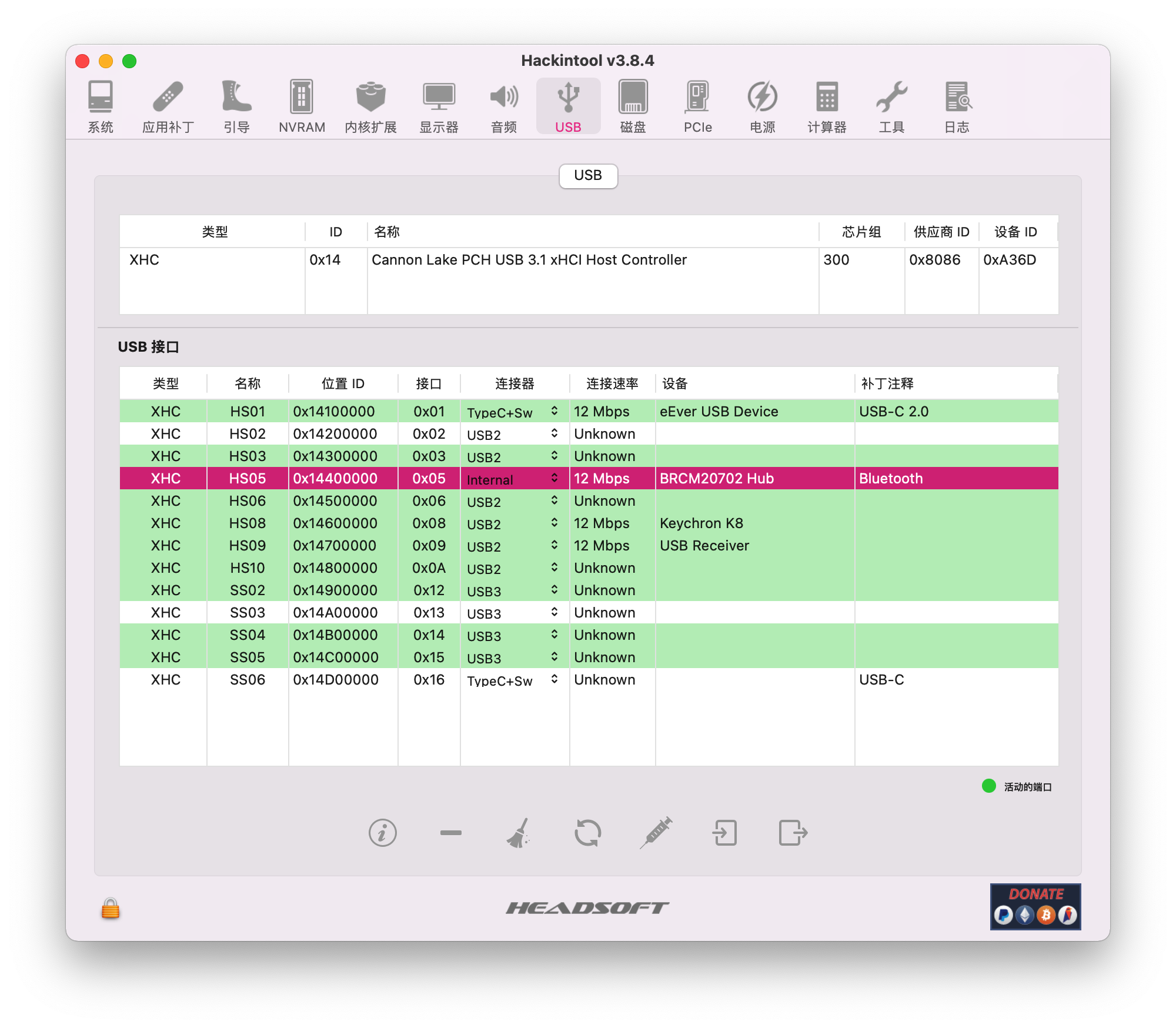Open connector dropdown for SS05 port

click(x=514, y=657)
